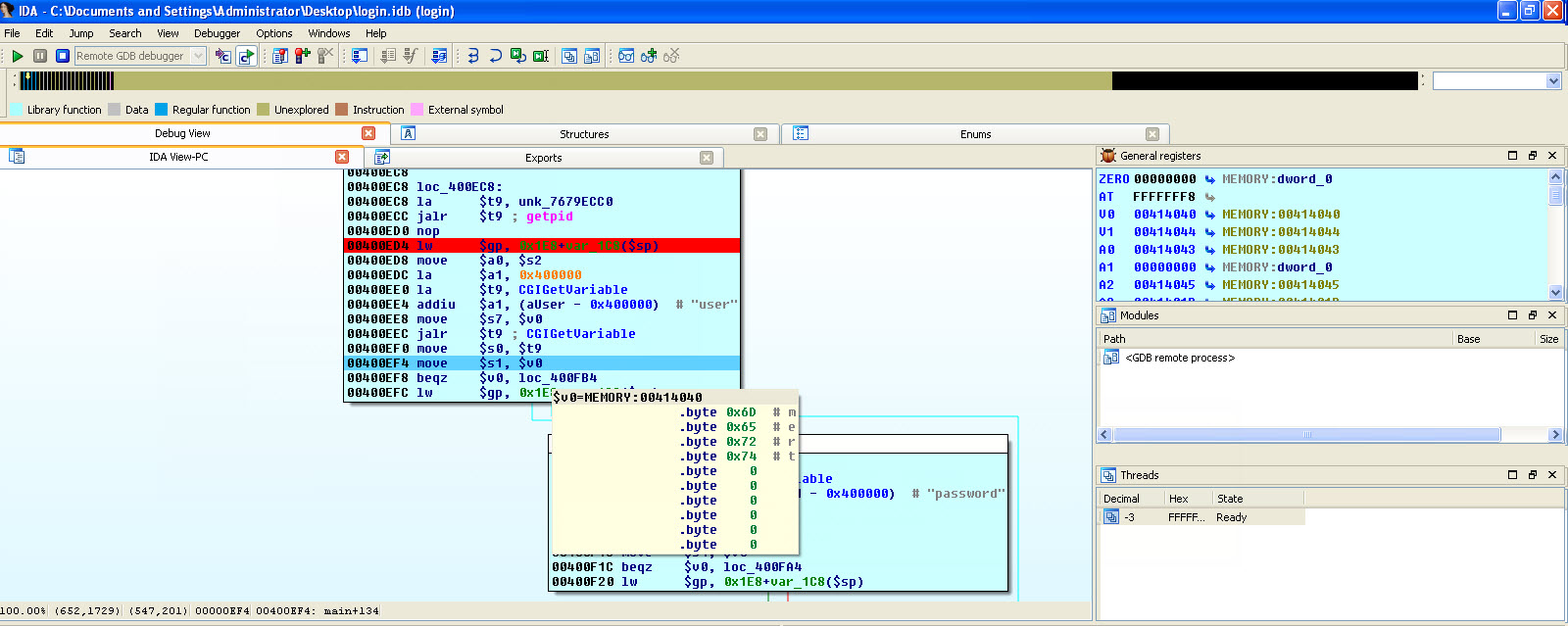Click the Unexplored color swatch in legend
The width and height of the screenshot is (1568, 626).
tap(263, 110)
